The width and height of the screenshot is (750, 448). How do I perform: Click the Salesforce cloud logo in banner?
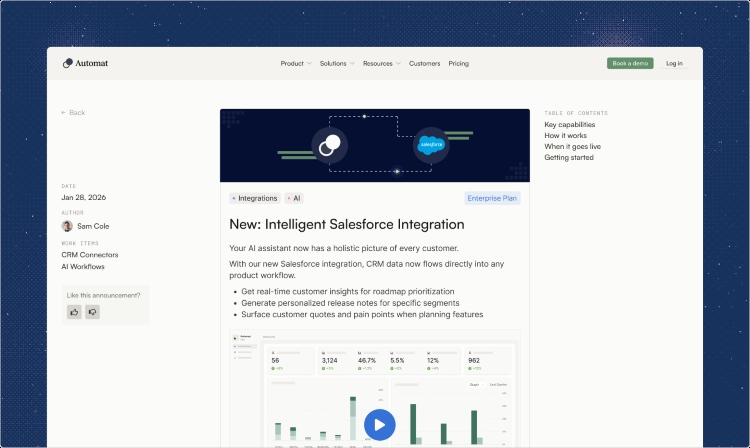coord(431,145)
